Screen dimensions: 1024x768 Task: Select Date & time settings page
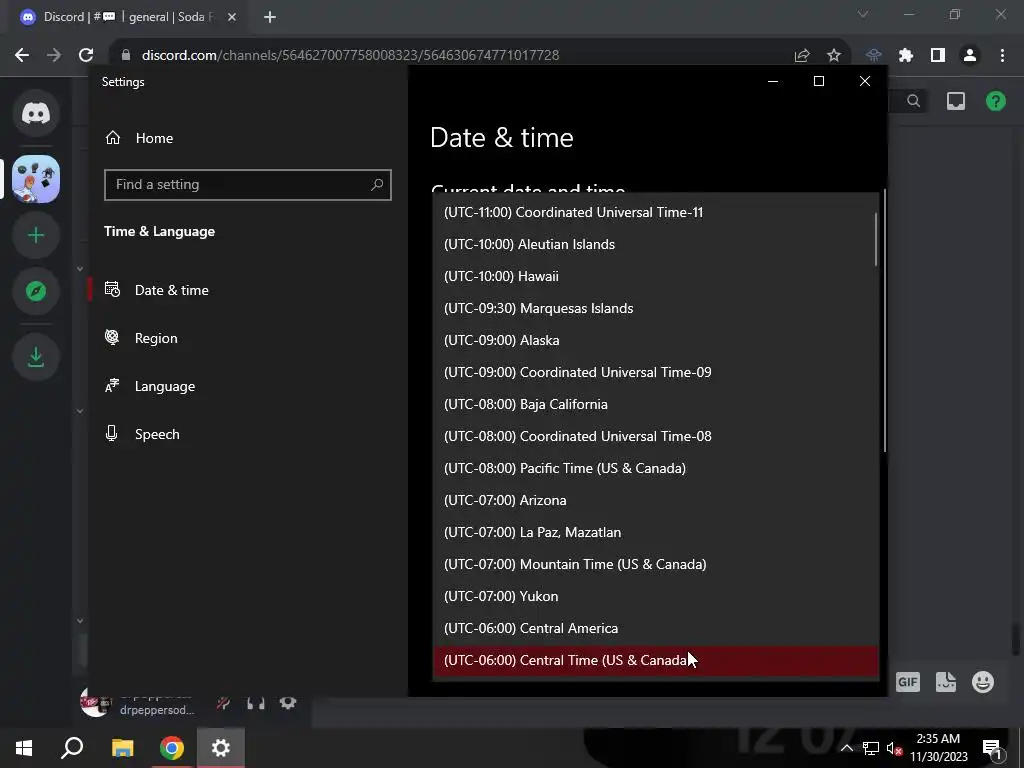pos(248,290)
